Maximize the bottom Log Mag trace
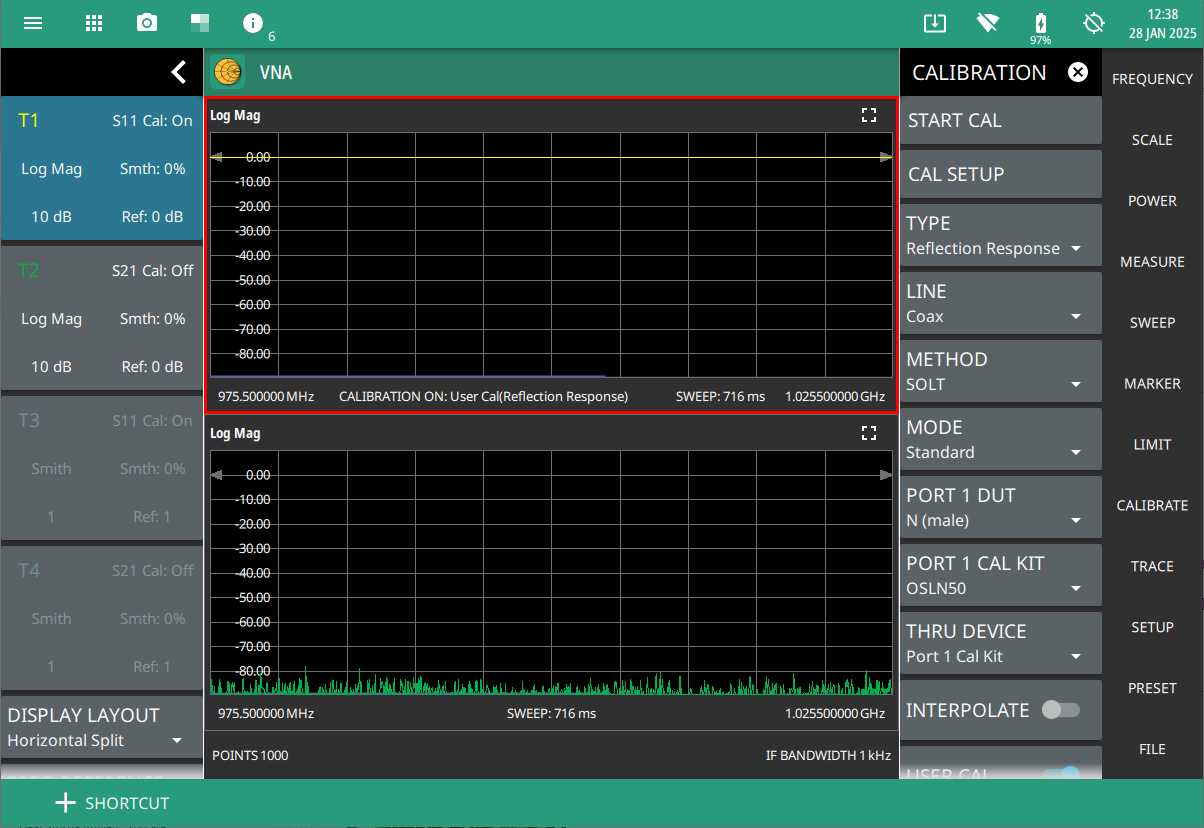The image size is (1204, 828). point(868,434)
